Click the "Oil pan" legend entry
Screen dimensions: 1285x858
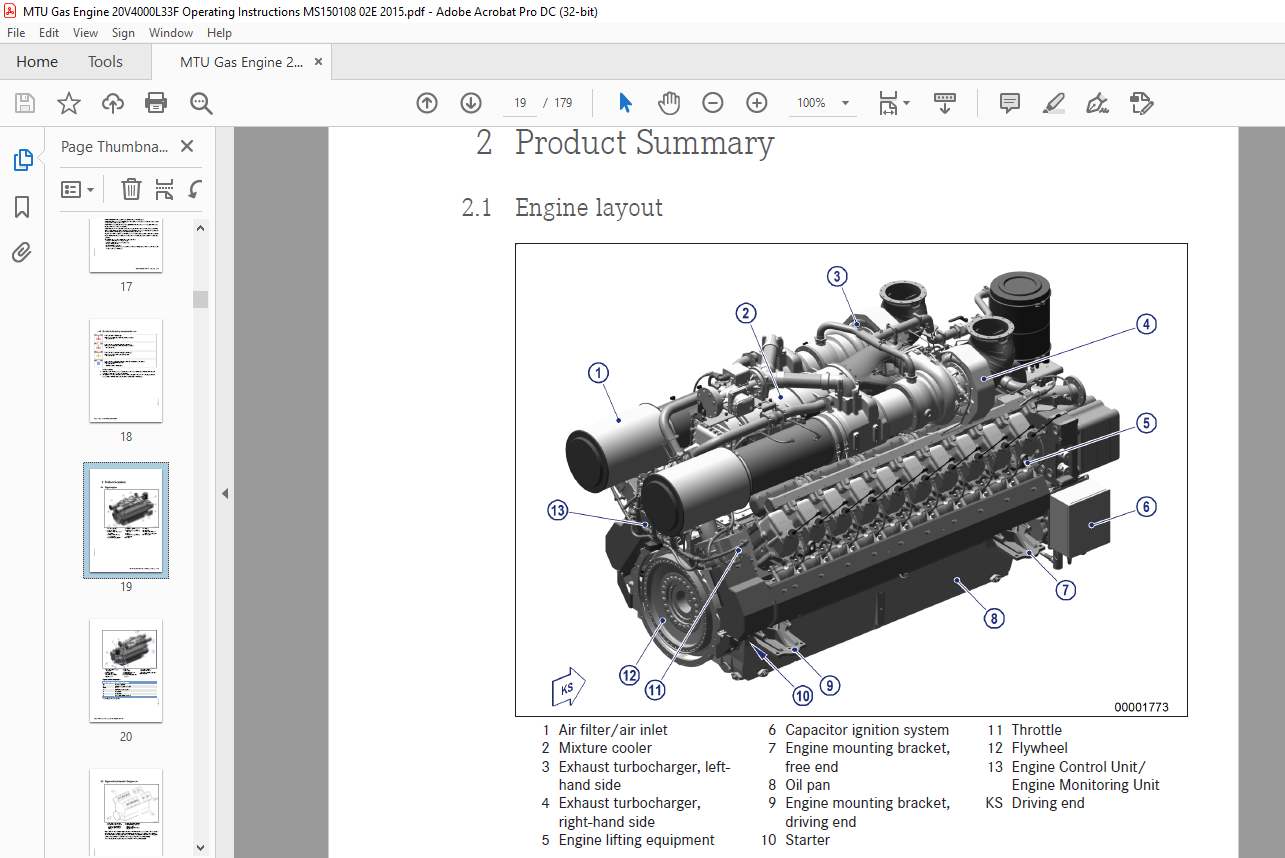pyautogui.click(x=808, y=785)
